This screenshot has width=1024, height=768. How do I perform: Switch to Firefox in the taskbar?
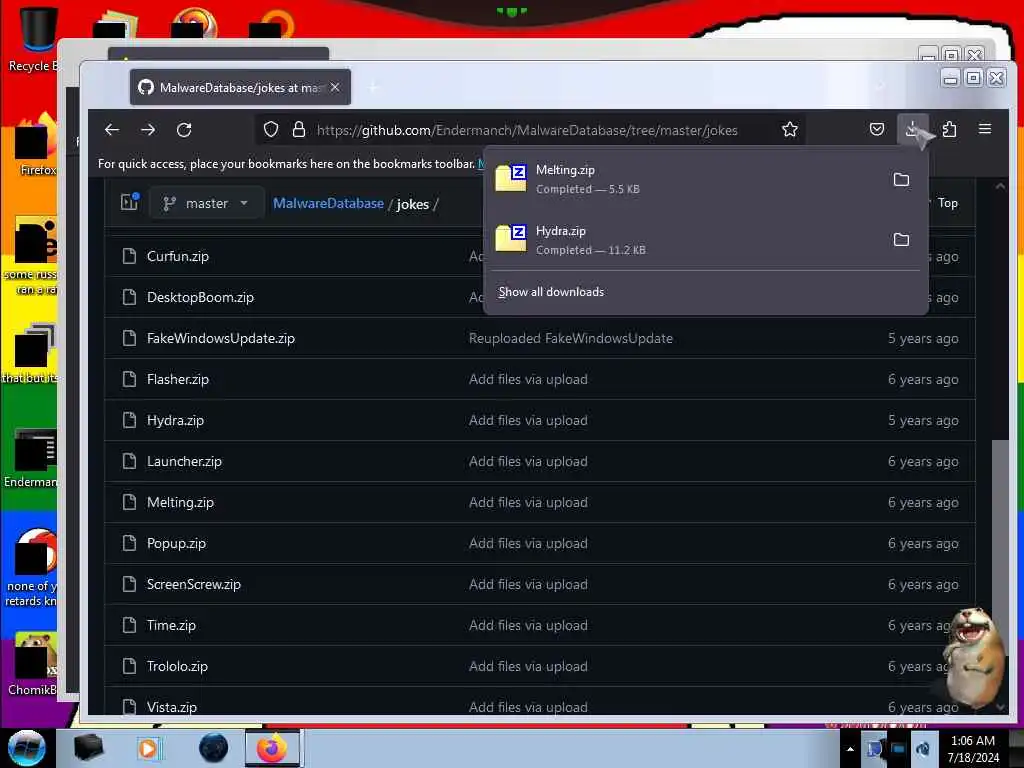272,748
